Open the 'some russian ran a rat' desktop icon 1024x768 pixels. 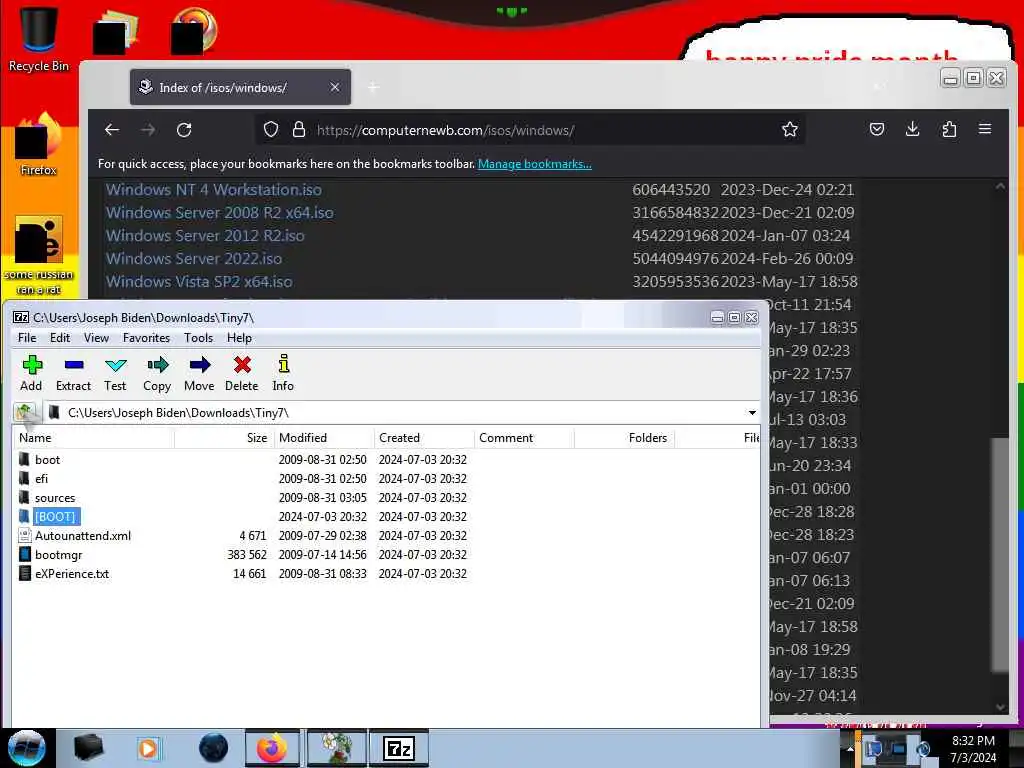pyautogui.click(x=39, y=255)
